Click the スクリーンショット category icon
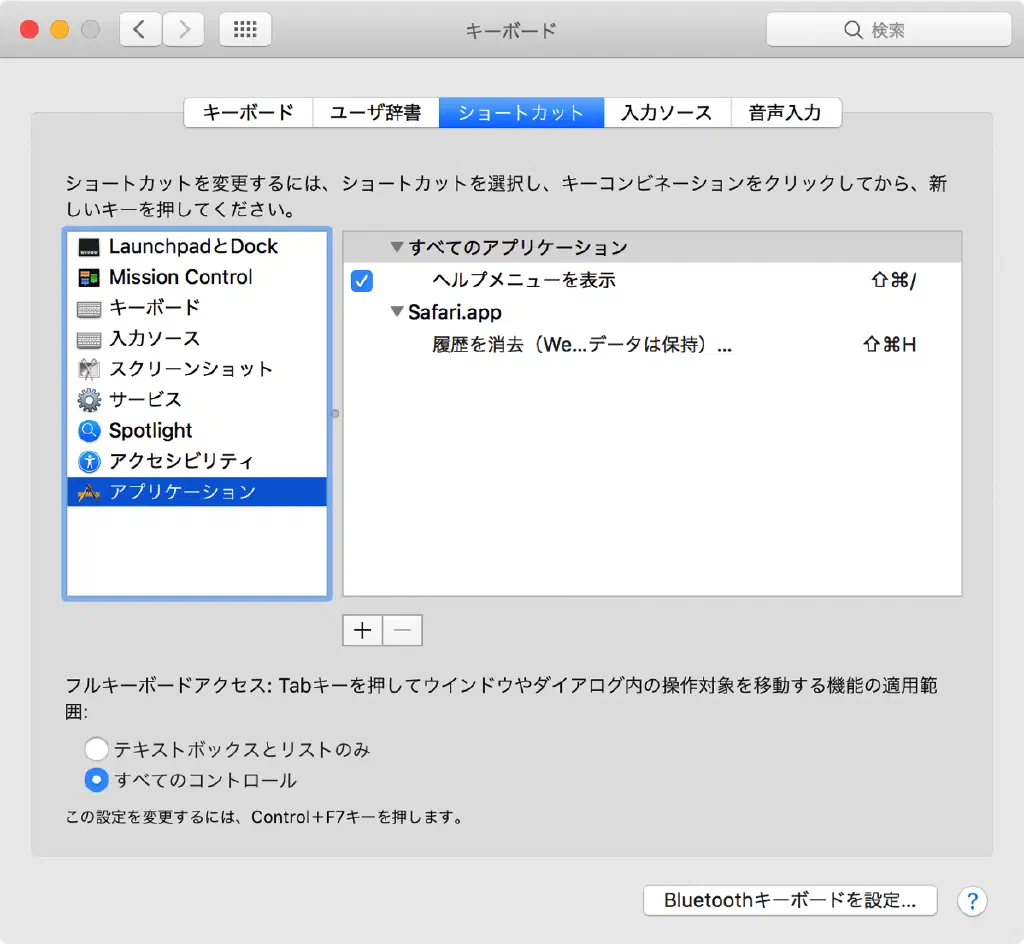Screen dimensions: 1024x944 pos(89,369)
